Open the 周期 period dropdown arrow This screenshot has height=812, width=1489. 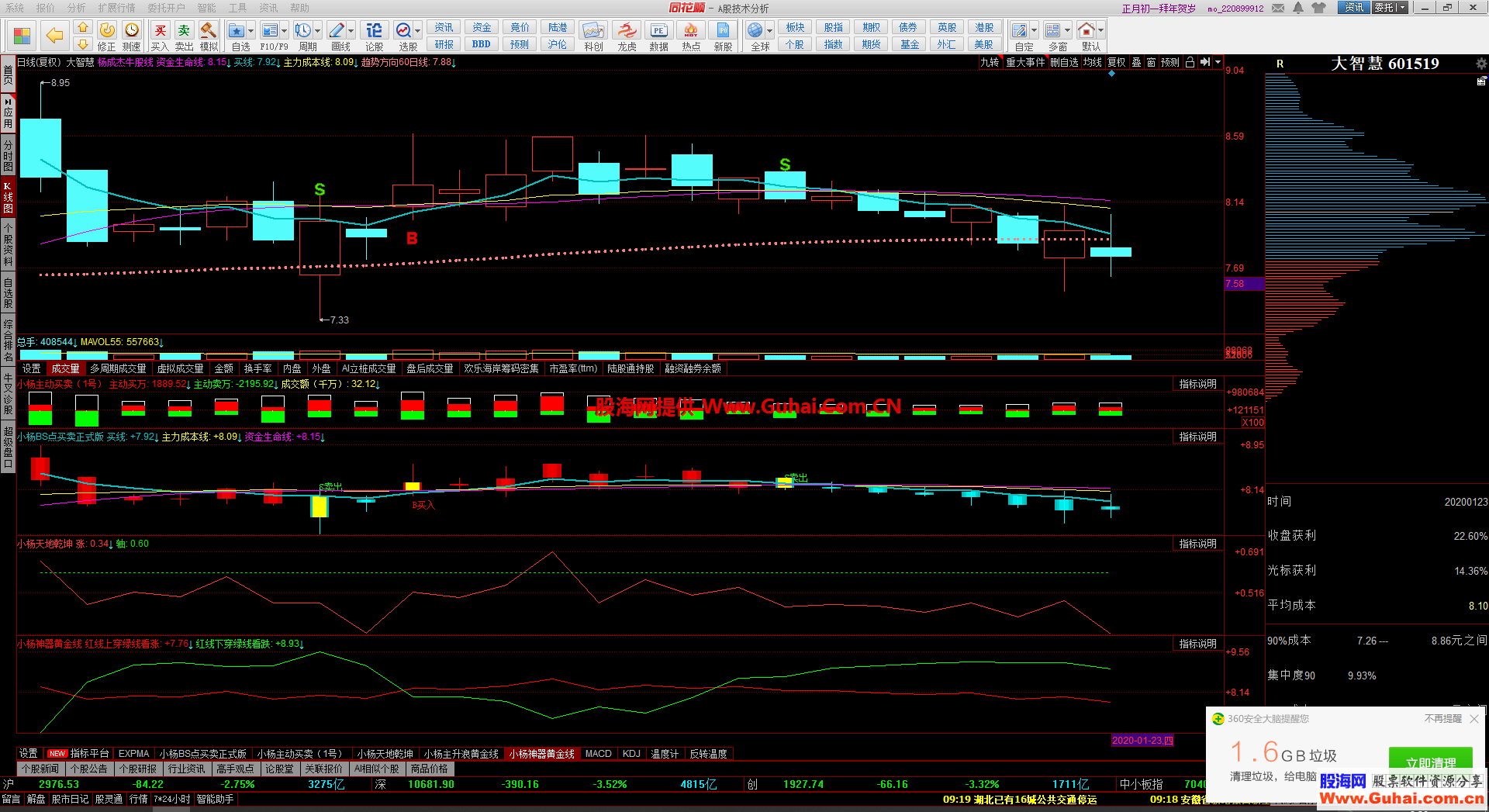coord(317,31)
